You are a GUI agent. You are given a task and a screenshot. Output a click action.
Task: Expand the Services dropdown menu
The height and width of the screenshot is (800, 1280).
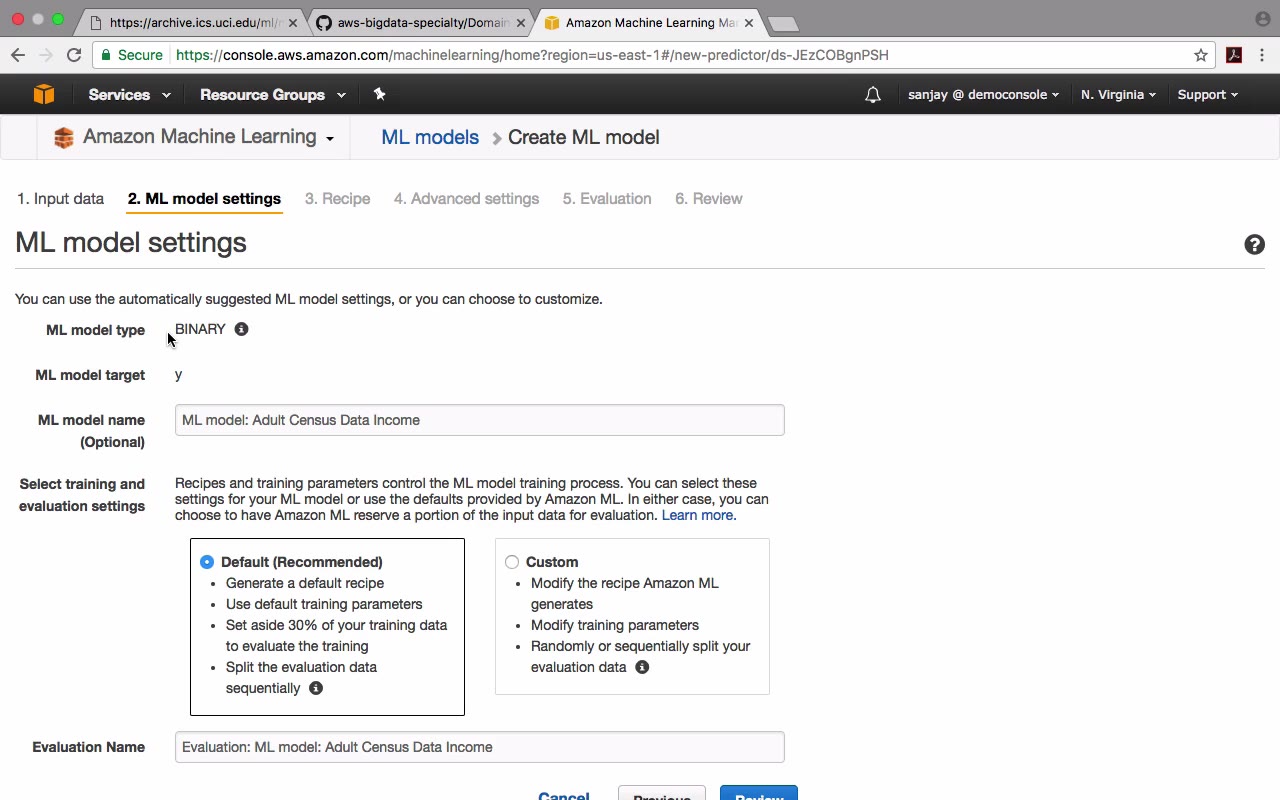(129, 95)
